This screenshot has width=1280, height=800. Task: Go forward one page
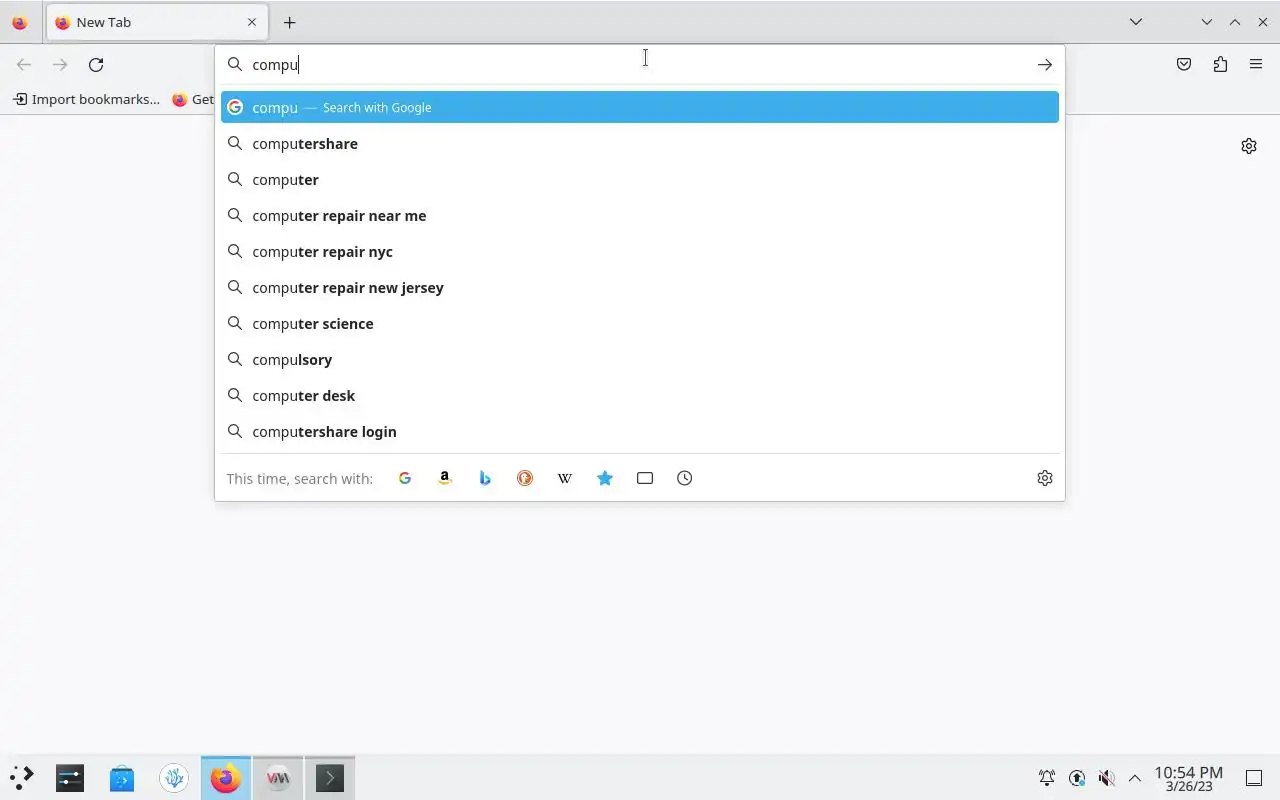click(60, 65)
